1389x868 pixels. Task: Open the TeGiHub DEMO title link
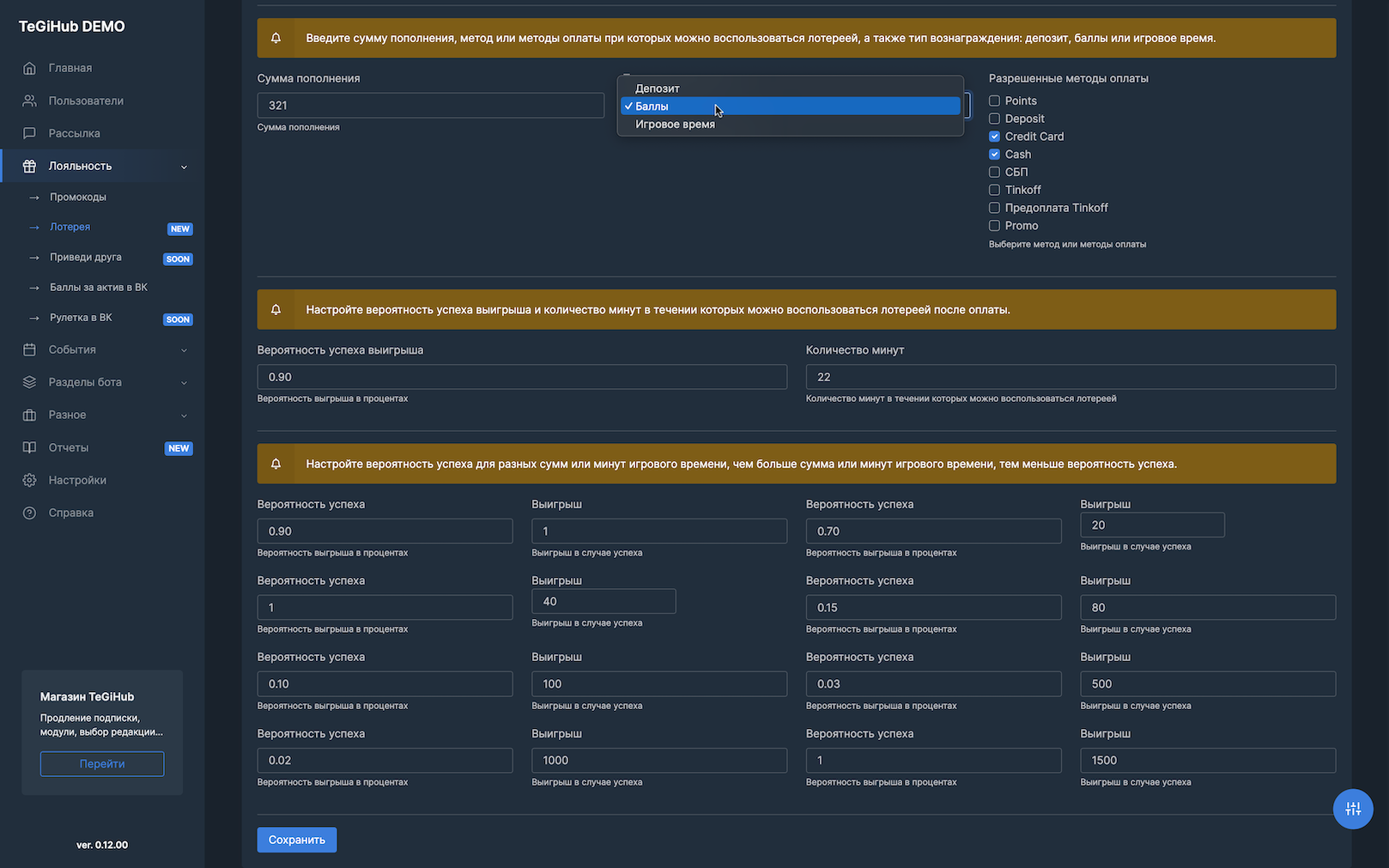click(72, 27)
